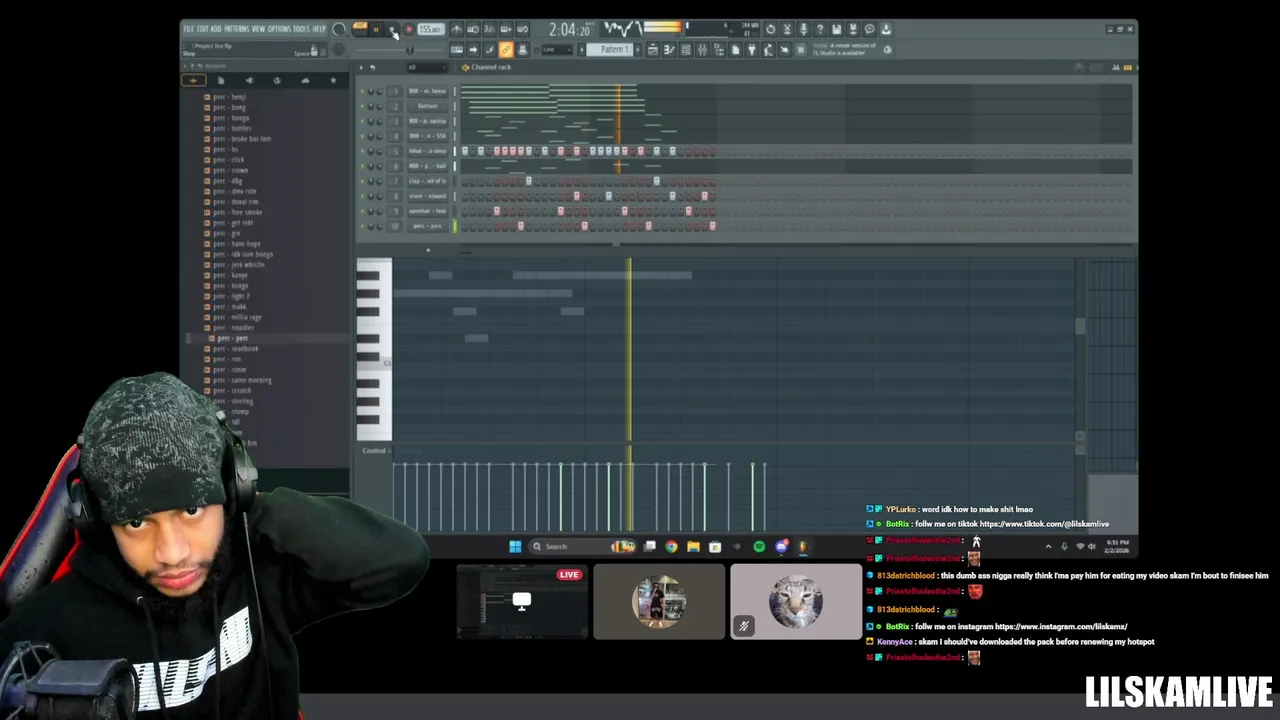1280x720 pixels.
Task: Open the All channel filter dropdown
Action: pos(428,67)
